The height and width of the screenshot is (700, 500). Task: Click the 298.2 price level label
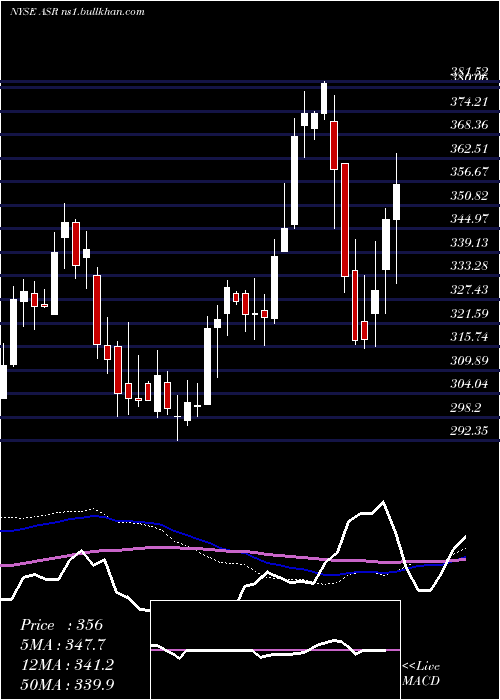point(466,408)
